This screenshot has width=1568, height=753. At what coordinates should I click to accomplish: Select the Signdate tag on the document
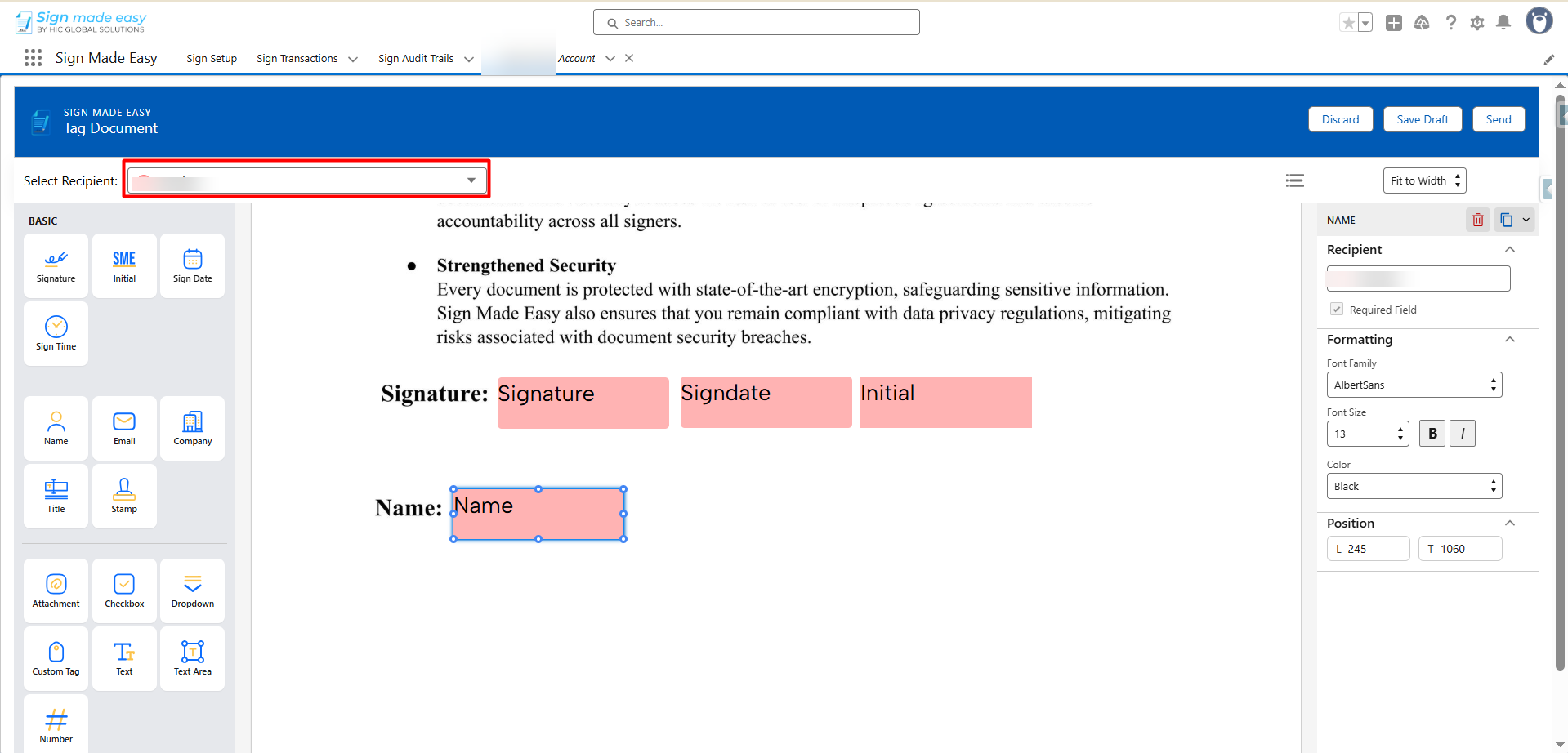point(766,402)
